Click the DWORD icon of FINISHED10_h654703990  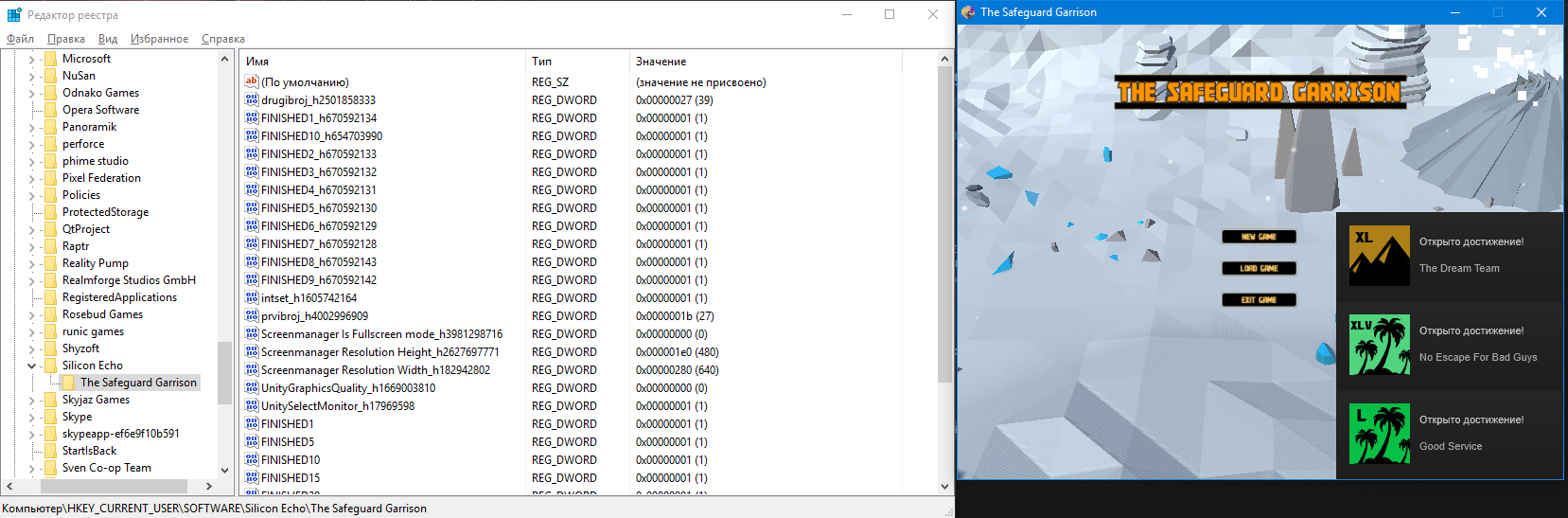click(252, 135)
